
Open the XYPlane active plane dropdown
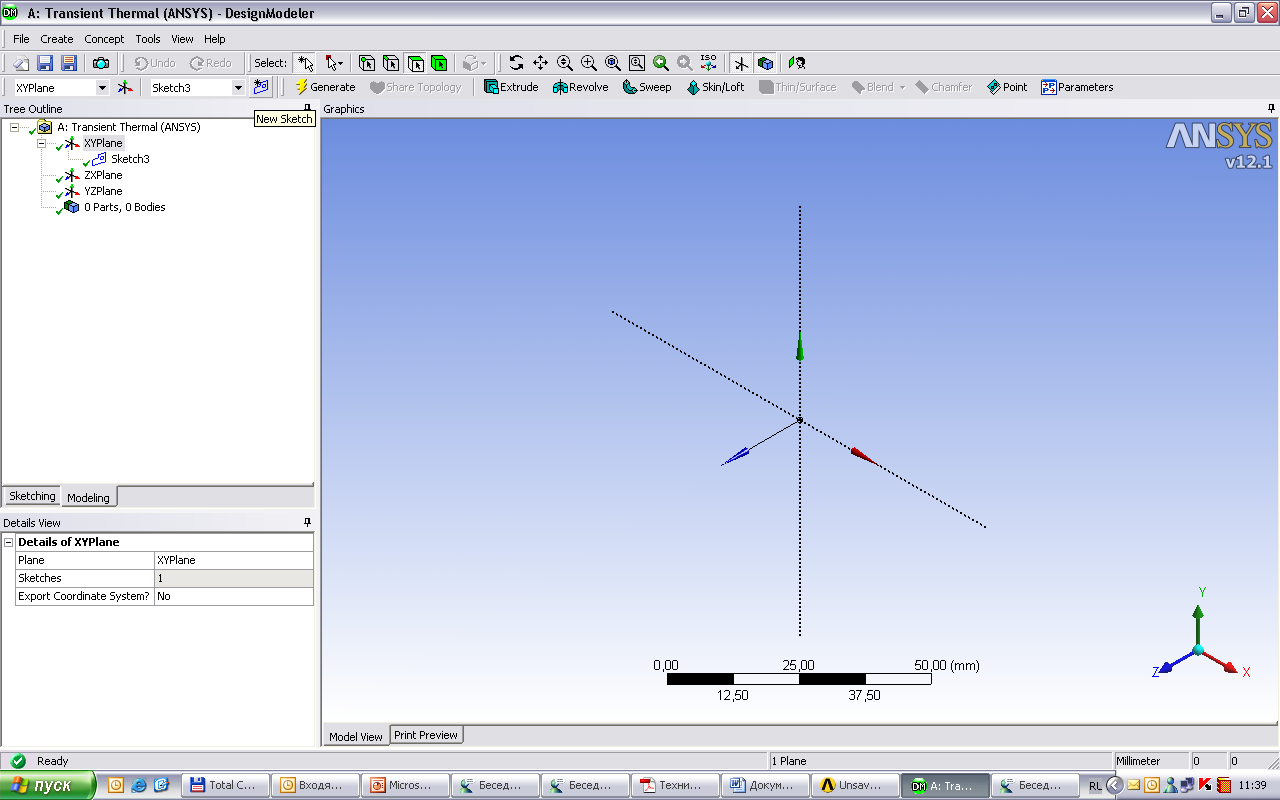[101, 87]
